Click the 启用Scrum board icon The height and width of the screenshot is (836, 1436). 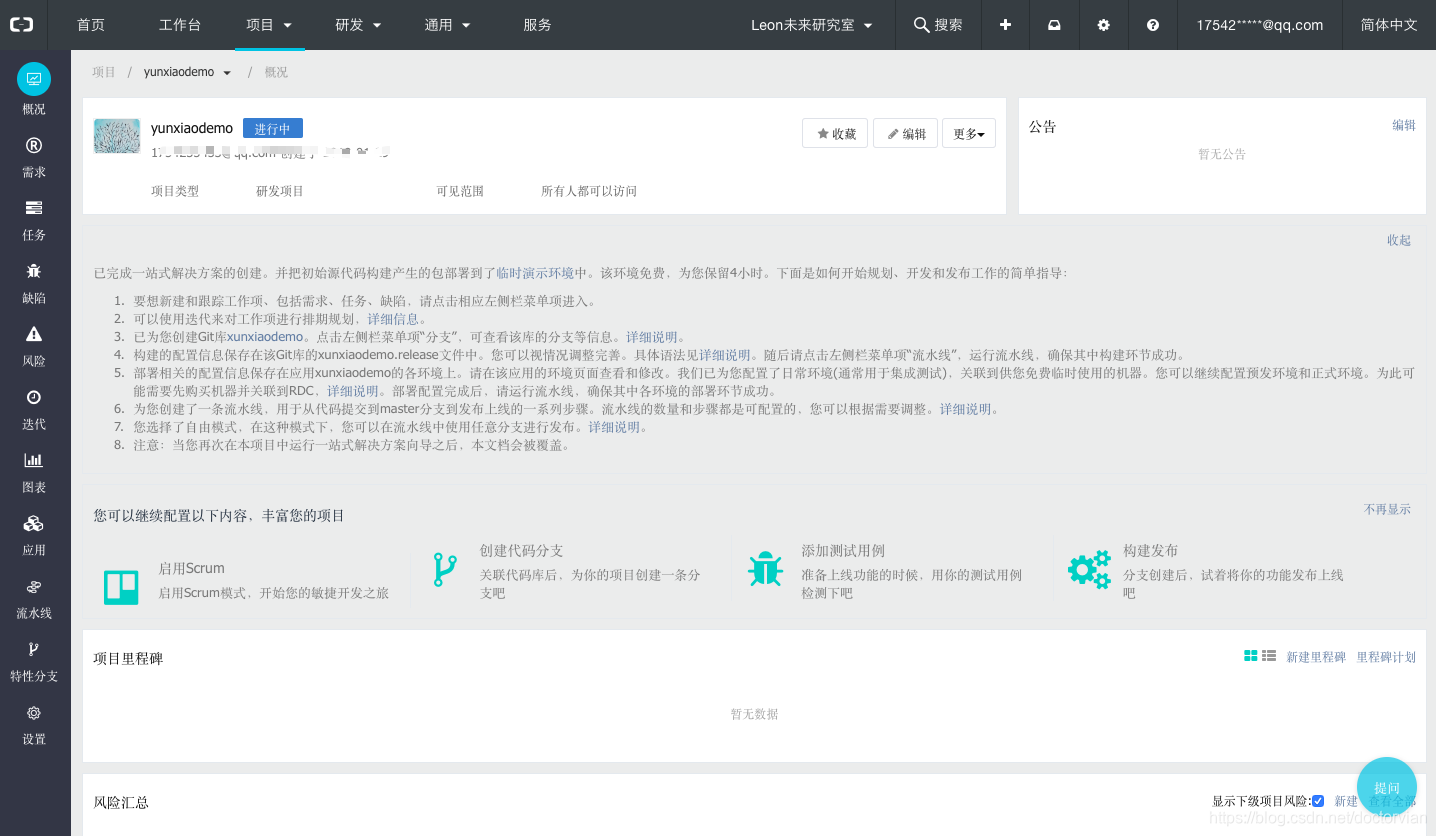point(121,587)
